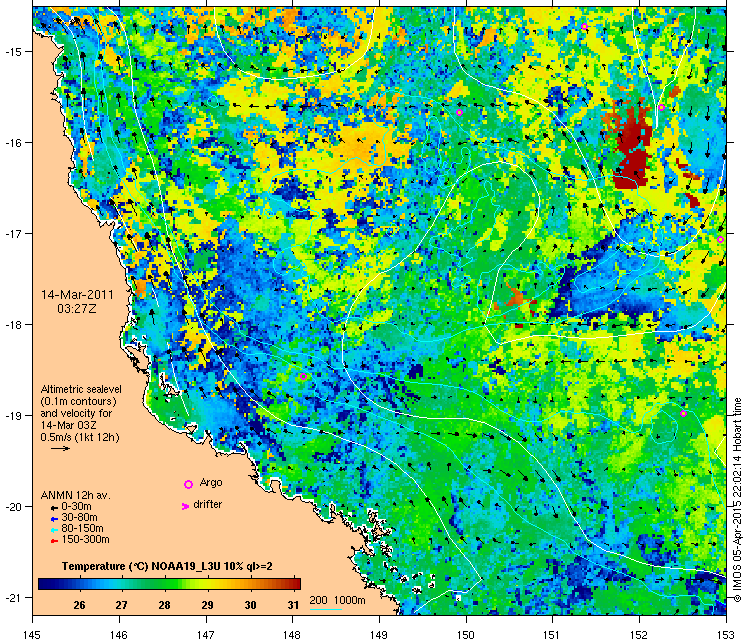Click the blue 30-80m arrow legend icon
The width and height of the screenshot is (750, 640).
coord(54,519)
